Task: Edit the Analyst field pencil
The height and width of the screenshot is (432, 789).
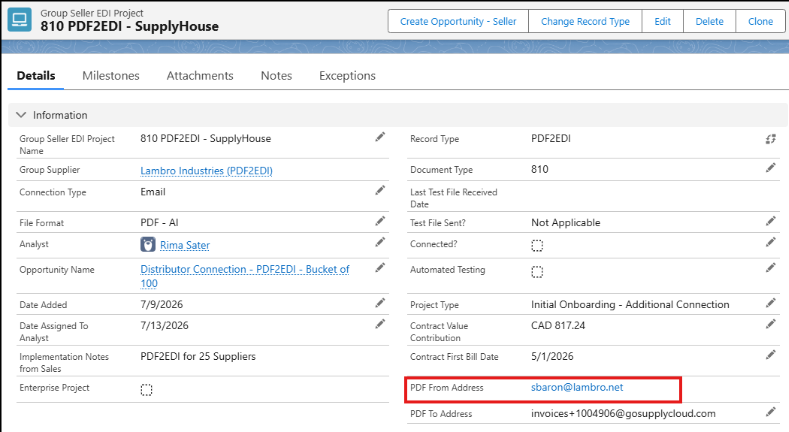Action: [x=380, y=242]
